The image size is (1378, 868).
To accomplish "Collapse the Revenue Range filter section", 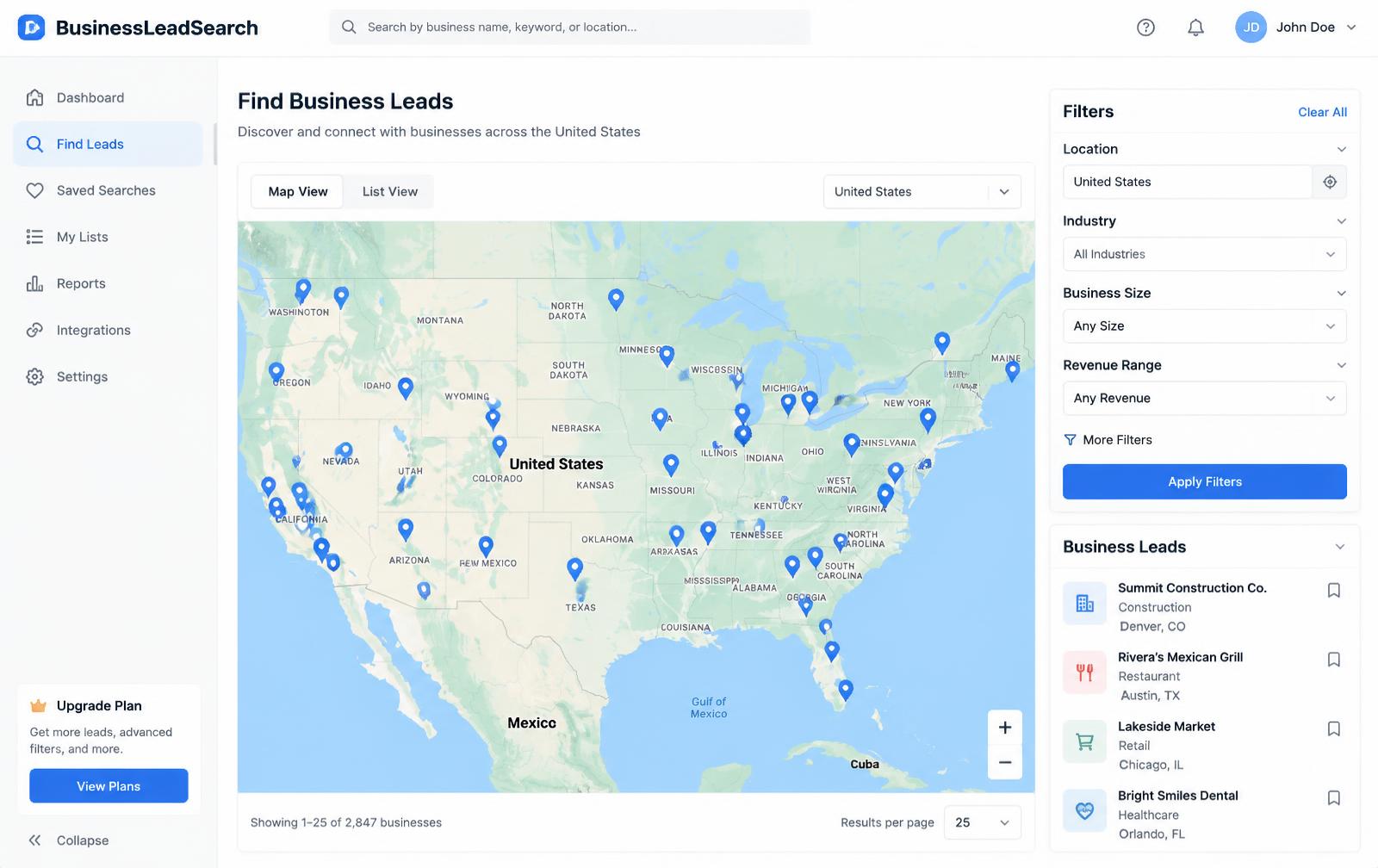I will tap(1341, 365).
